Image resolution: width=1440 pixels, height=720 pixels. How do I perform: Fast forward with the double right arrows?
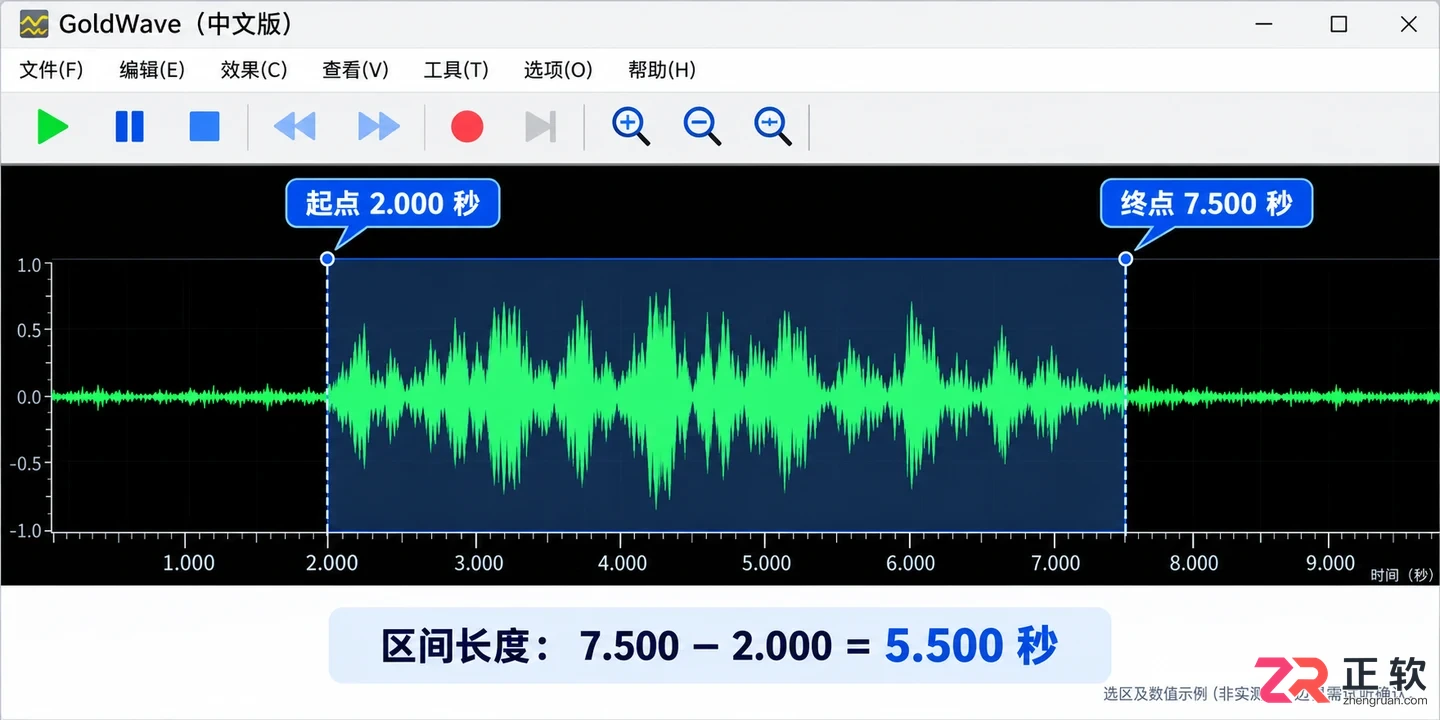coord(379,127)
